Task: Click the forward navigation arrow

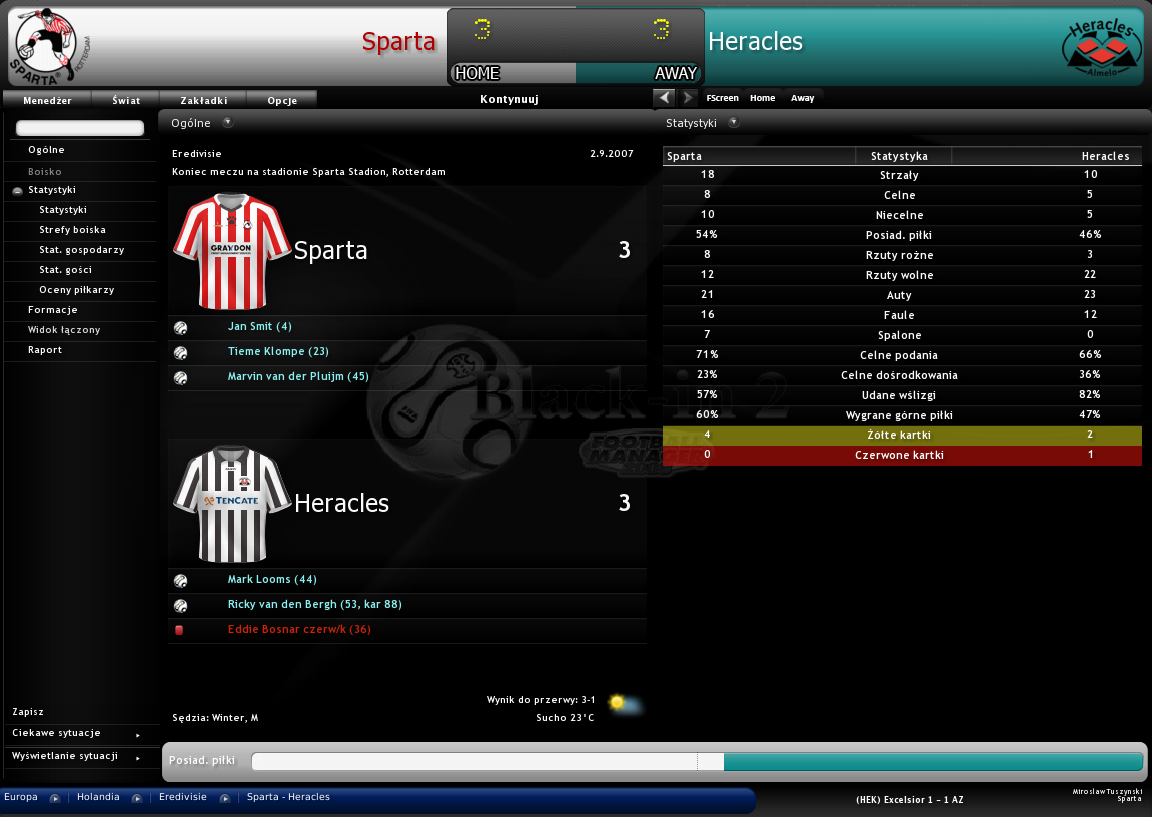Action: click(688, 97)
